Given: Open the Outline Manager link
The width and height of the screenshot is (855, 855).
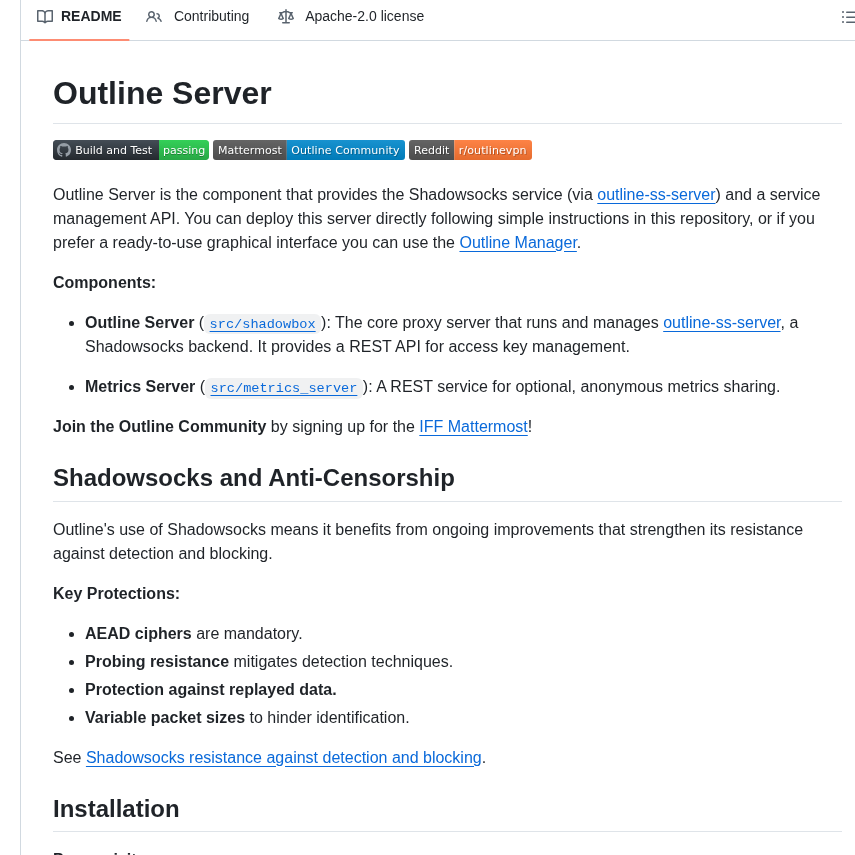Looking at the screenshot, I should pyautogui.click(x=518, y=242).
